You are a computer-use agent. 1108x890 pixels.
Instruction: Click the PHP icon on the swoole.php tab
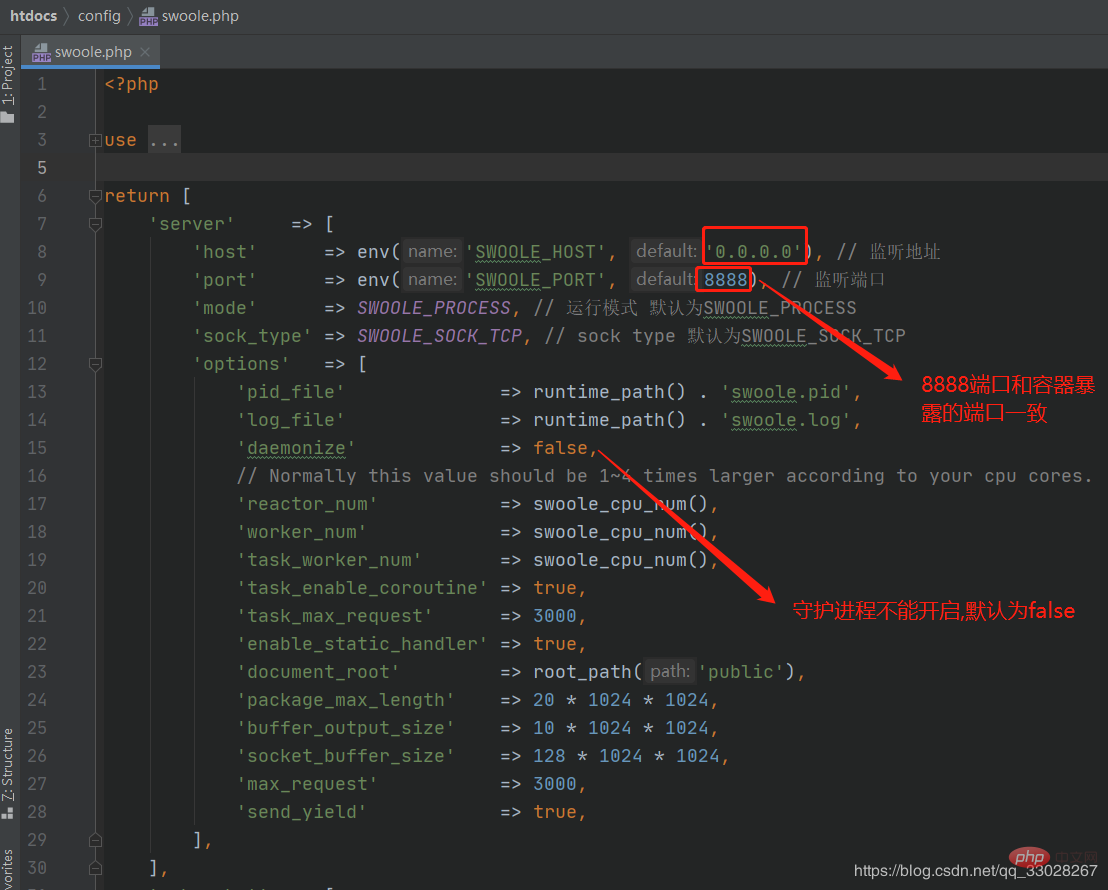click(x=41, y=53)
